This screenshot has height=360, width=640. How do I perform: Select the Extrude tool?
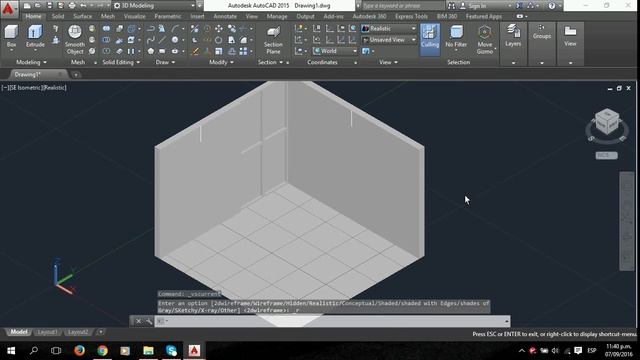point(35,37)
